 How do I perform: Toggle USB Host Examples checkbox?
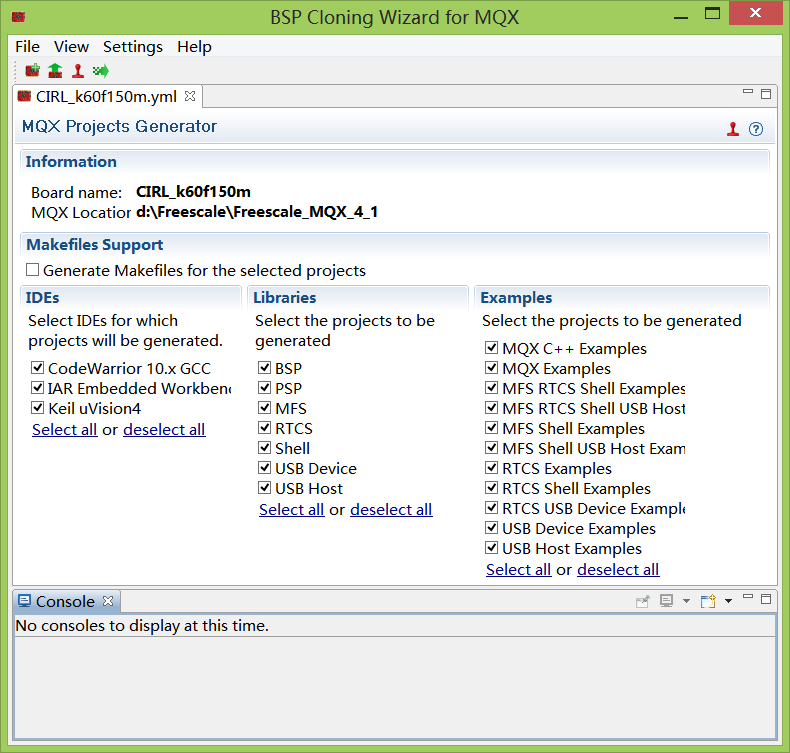point(492,547)
